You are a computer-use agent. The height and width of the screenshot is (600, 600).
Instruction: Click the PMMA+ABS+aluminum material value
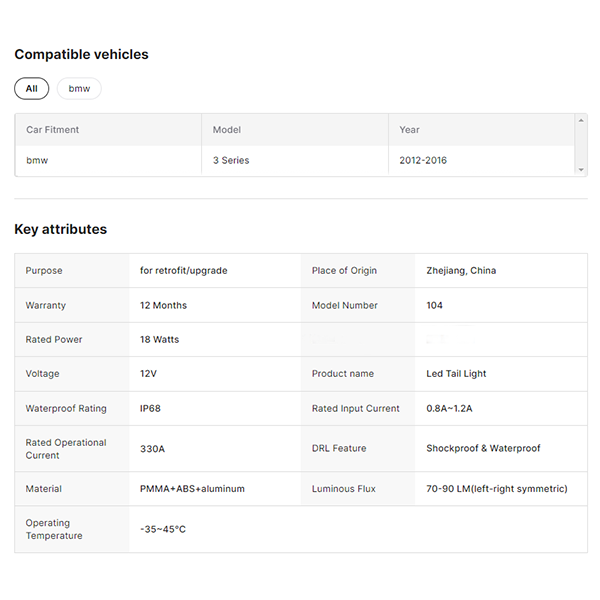(x=192, y=489)
